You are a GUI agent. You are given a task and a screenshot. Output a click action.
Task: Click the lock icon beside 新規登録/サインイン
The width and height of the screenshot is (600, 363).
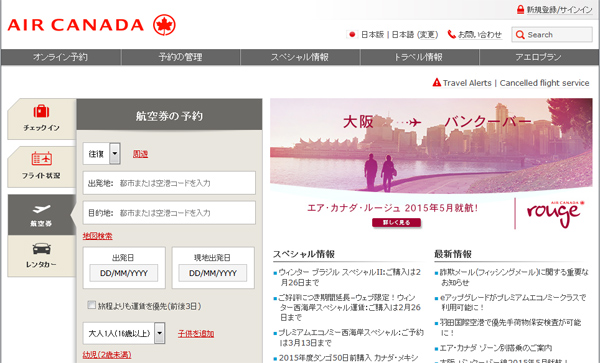[x=520, y=9]
